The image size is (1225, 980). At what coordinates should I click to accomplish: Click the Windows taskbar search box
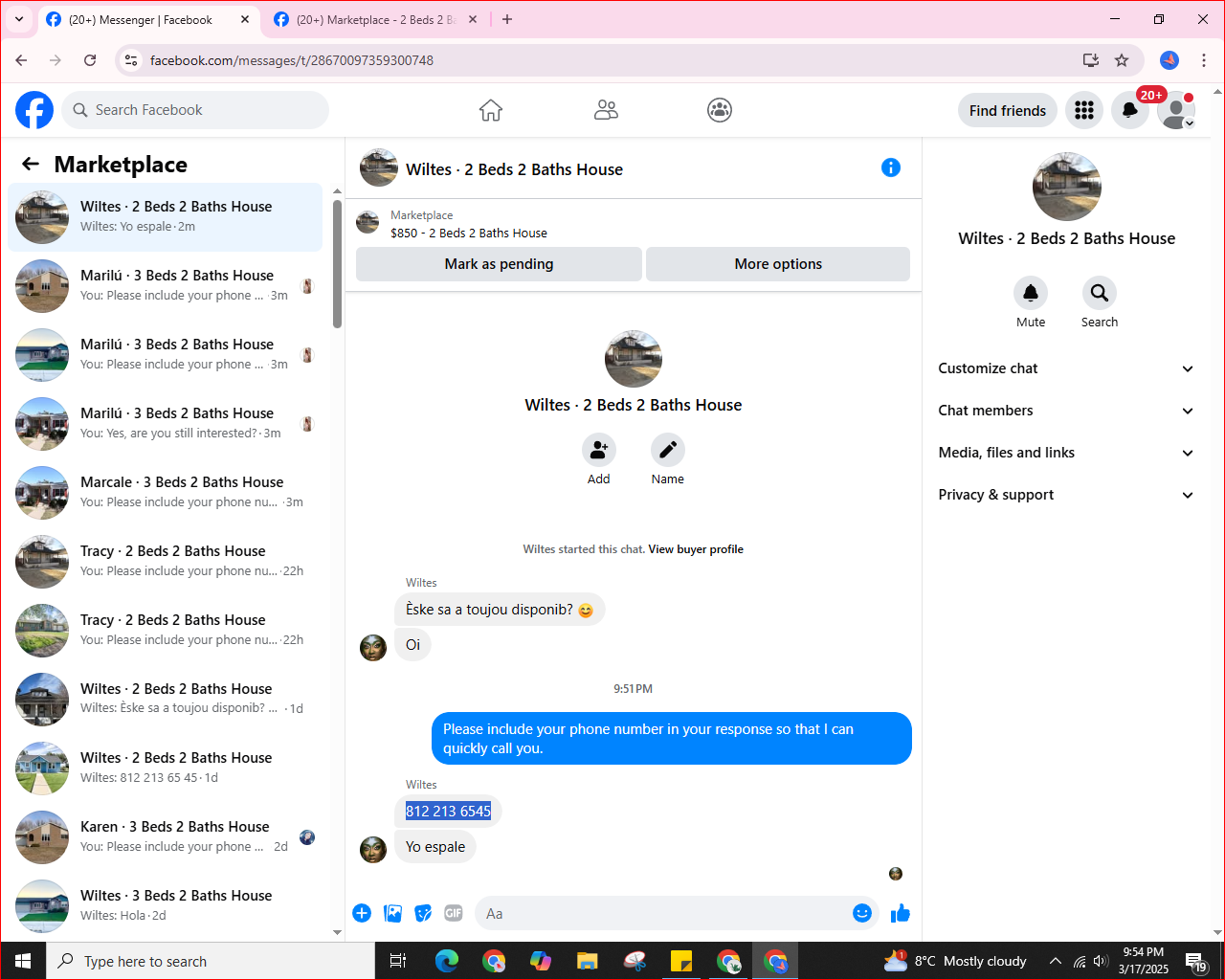coord(211,961)
